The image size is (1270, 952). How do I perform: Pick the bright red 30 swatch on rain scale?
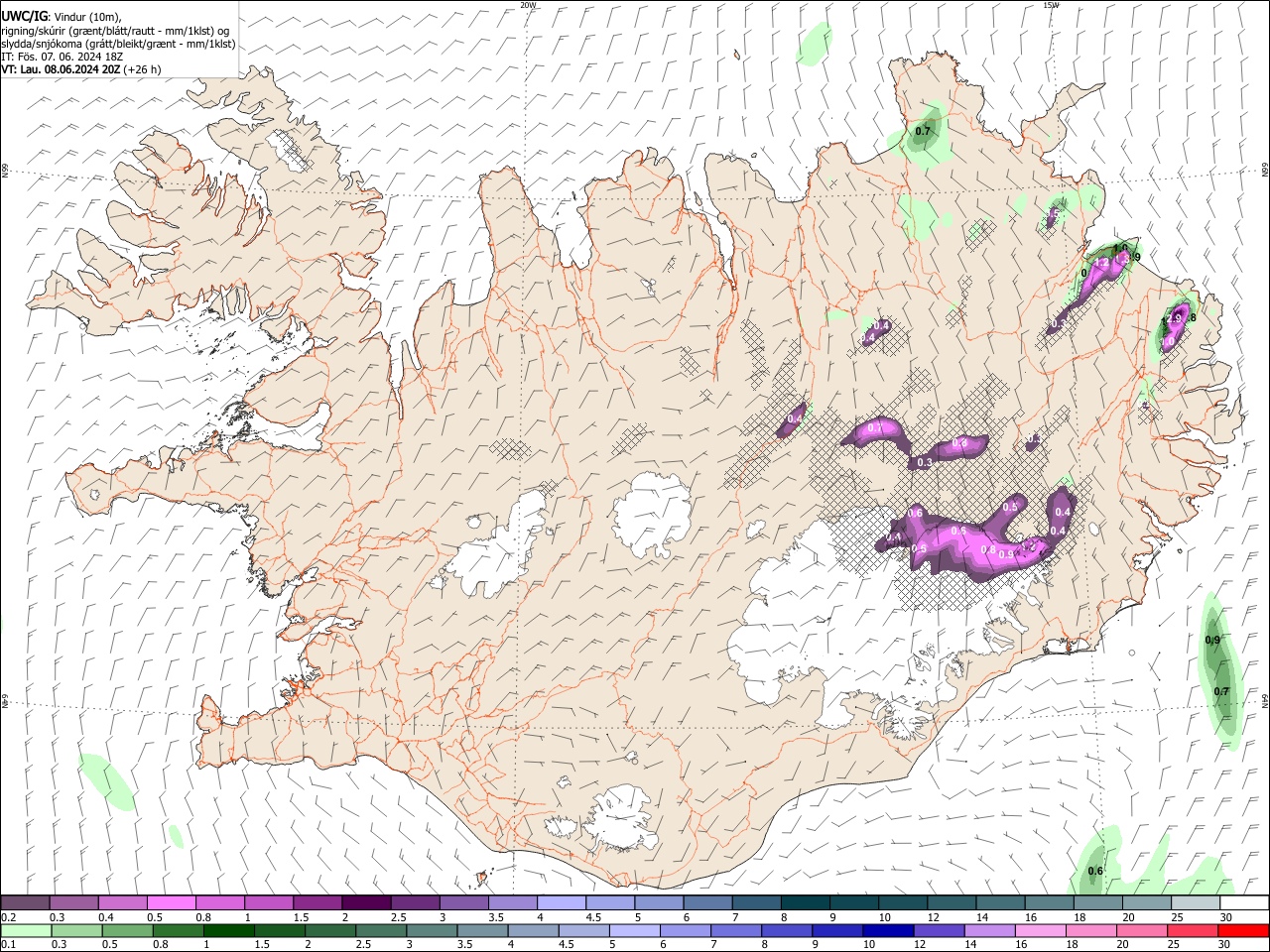point(1243,930)
